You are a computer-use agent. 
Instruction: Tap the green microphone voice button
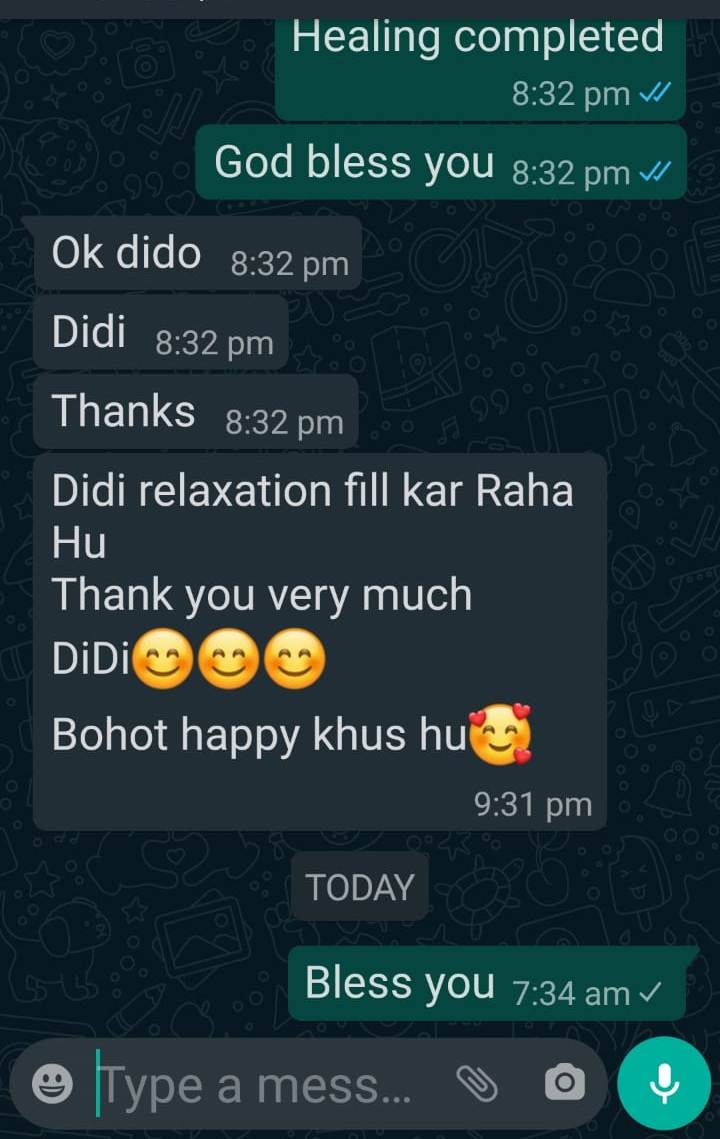pyautogui.click(x=664, y=1083)
